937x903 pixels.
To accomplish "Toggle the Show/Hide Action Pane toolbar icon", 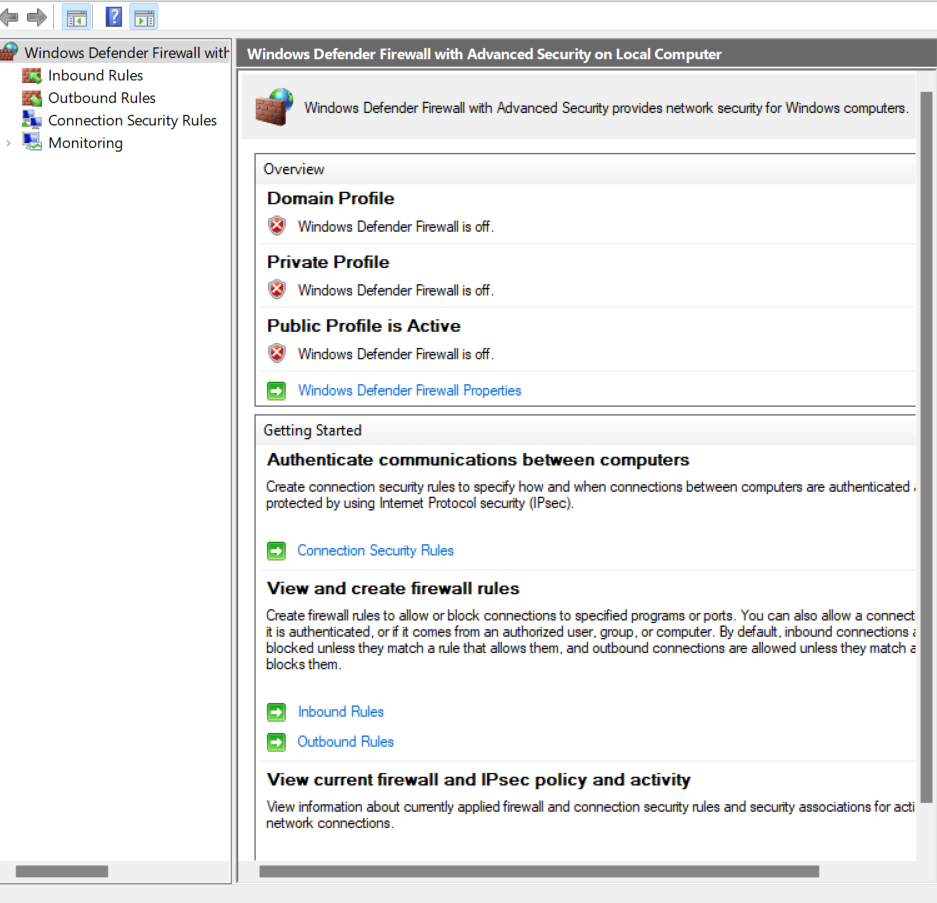I will click(144, 18).
